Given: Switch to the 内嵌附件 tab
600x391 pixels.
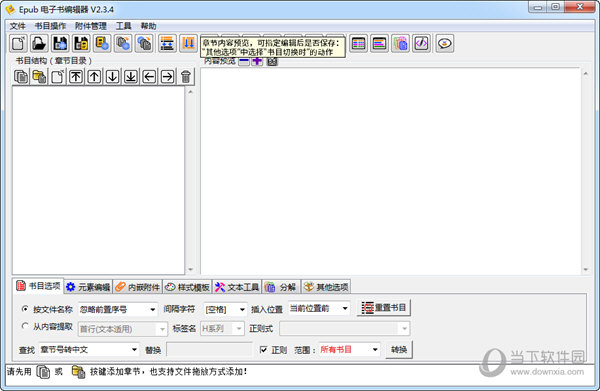Looking at the screenshot, I should tap(138, 287).
